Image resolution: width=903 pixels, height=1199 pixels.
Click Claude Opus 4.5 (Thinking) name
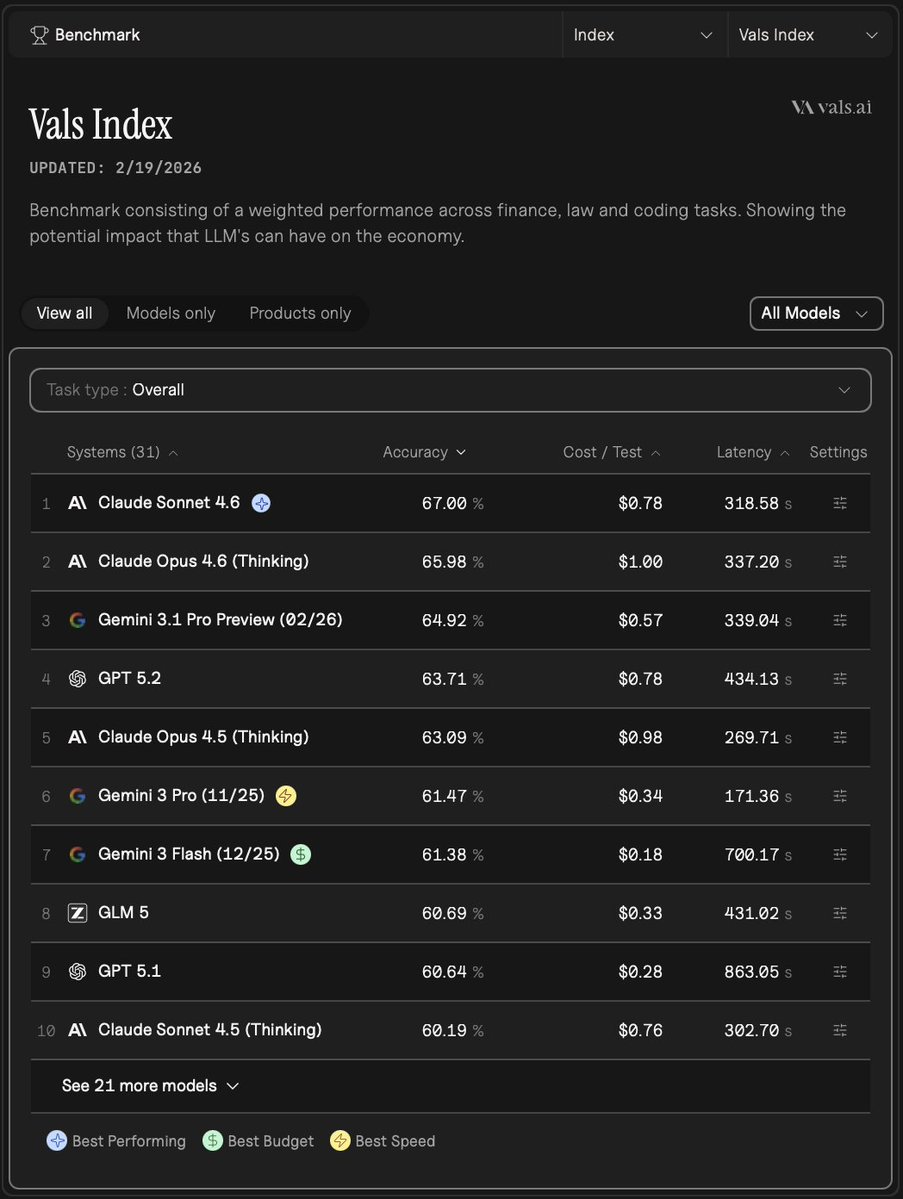(203, 736)
